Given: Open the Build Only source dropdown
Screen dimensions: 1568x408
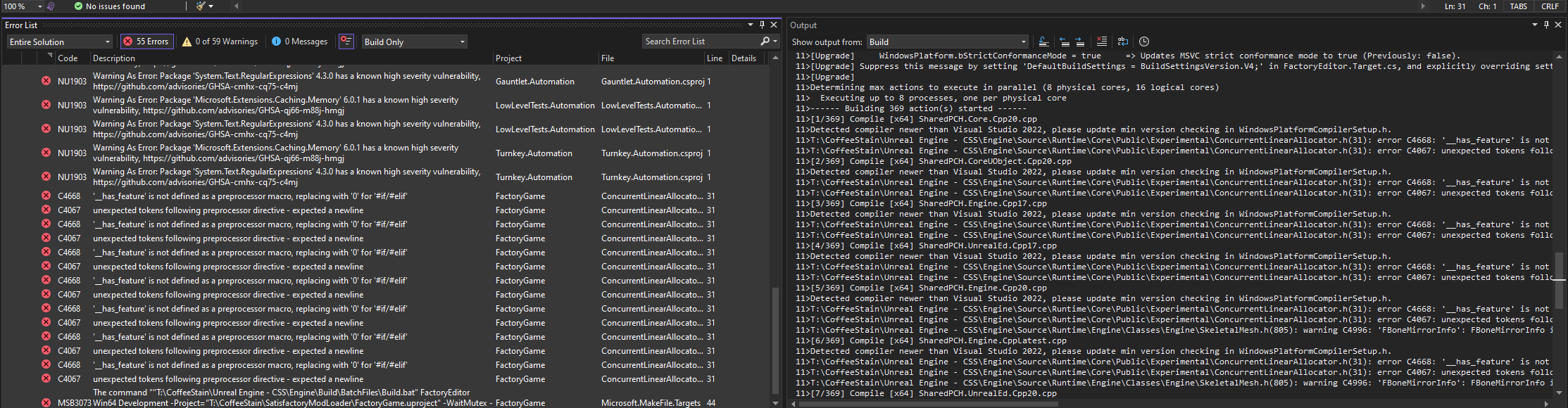Looking at the screenshot, I should pos(415,42).
